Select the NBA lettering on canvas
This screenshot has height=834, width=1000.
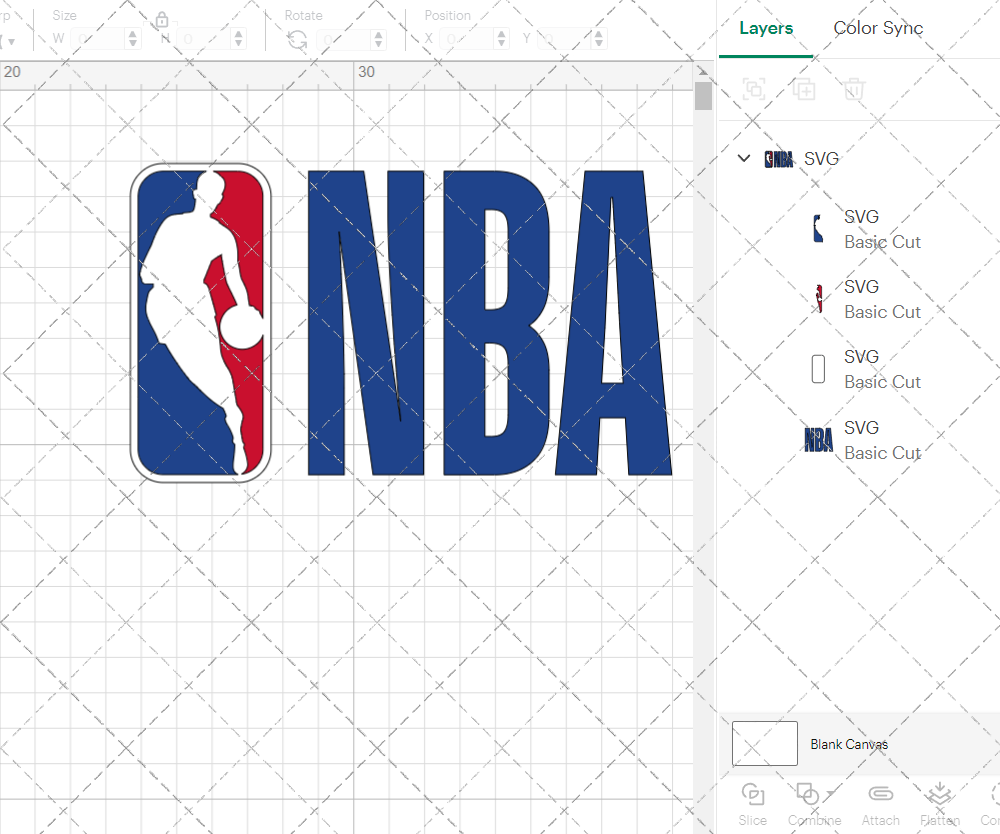pos(490,323)
